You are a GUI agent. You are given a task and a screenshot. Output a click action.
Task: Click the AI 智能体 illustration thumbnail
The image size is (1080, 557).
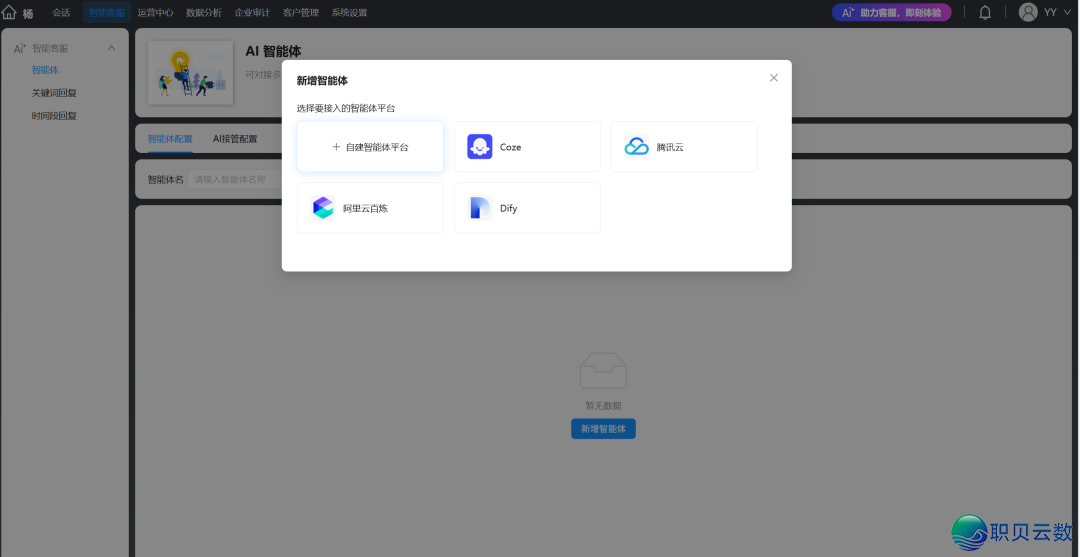point(190,73)
